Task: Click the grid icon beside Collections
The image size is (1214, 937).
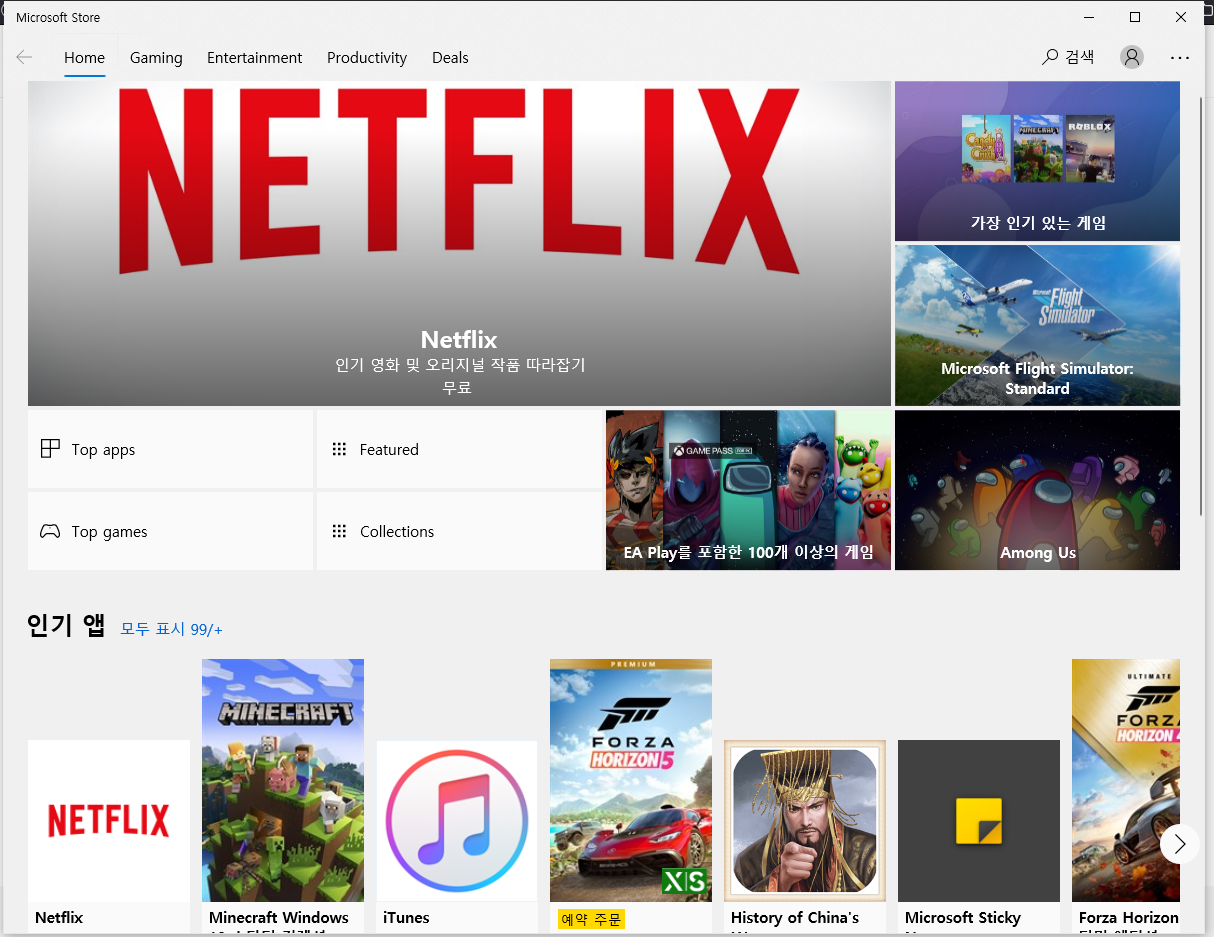Action: (339, 531)
